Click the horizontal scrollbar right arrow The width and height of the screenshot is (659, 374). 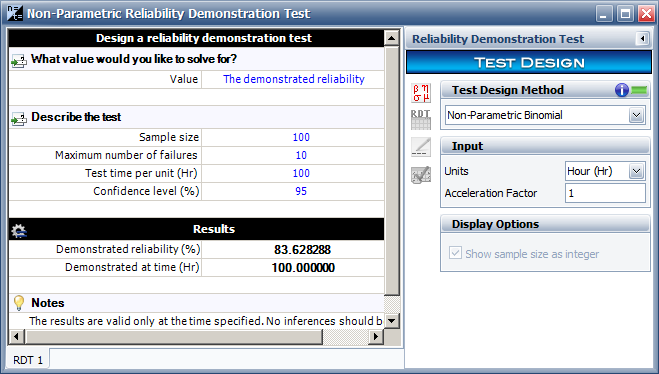(376, 337)
